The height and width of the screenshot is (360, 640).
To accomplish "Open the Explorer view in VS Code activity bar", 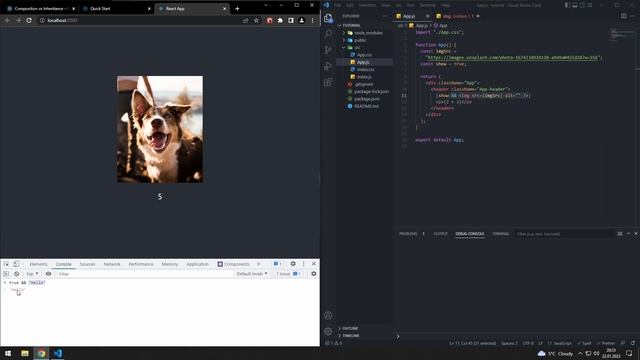I will (x=328, y=18).
